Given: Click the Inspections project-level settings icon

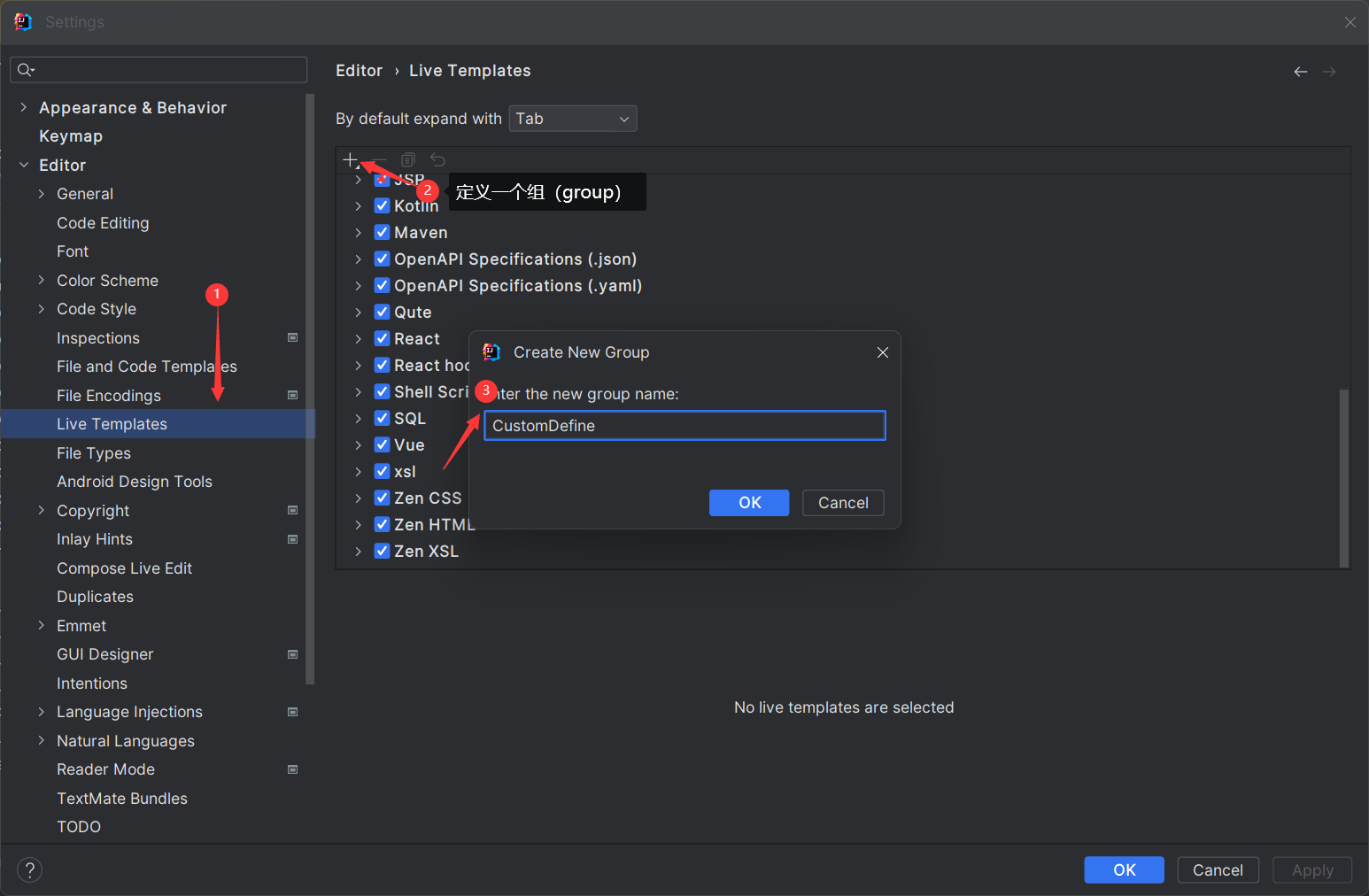Looking at the screenshot, I should [292, 337].
